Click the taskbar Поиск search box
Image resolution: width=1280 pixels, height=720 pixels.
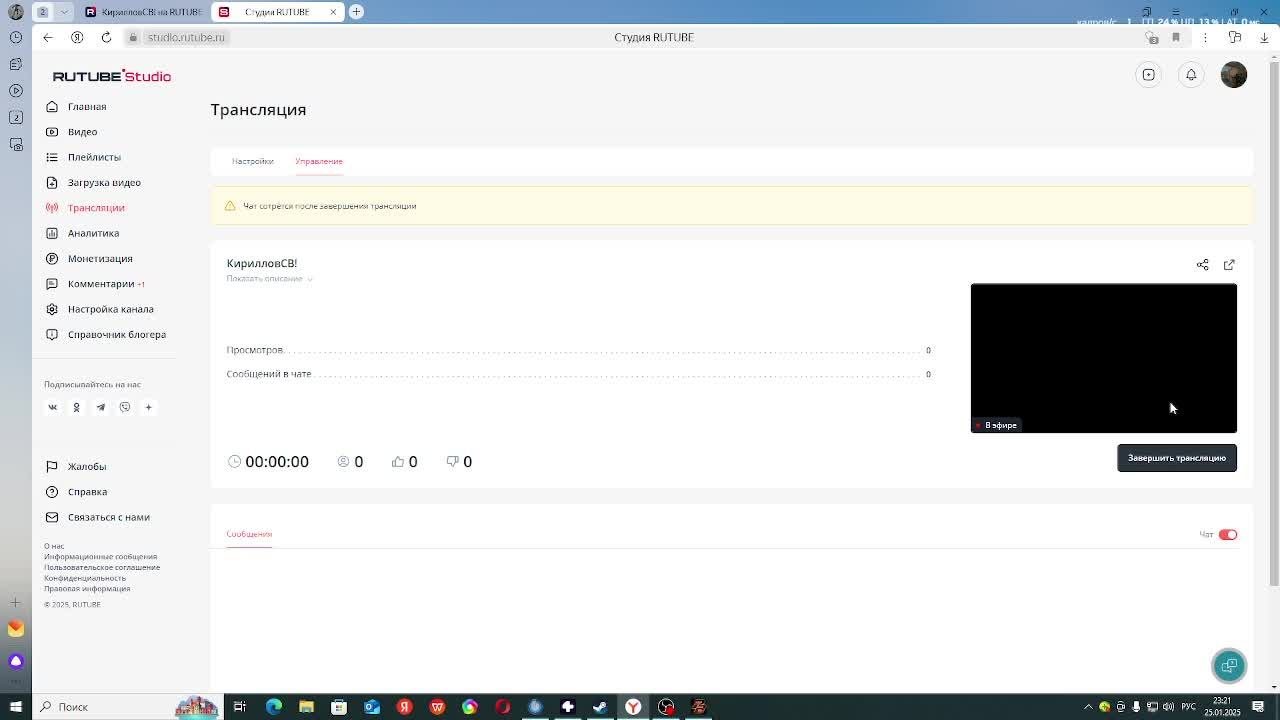pos(73,707)
